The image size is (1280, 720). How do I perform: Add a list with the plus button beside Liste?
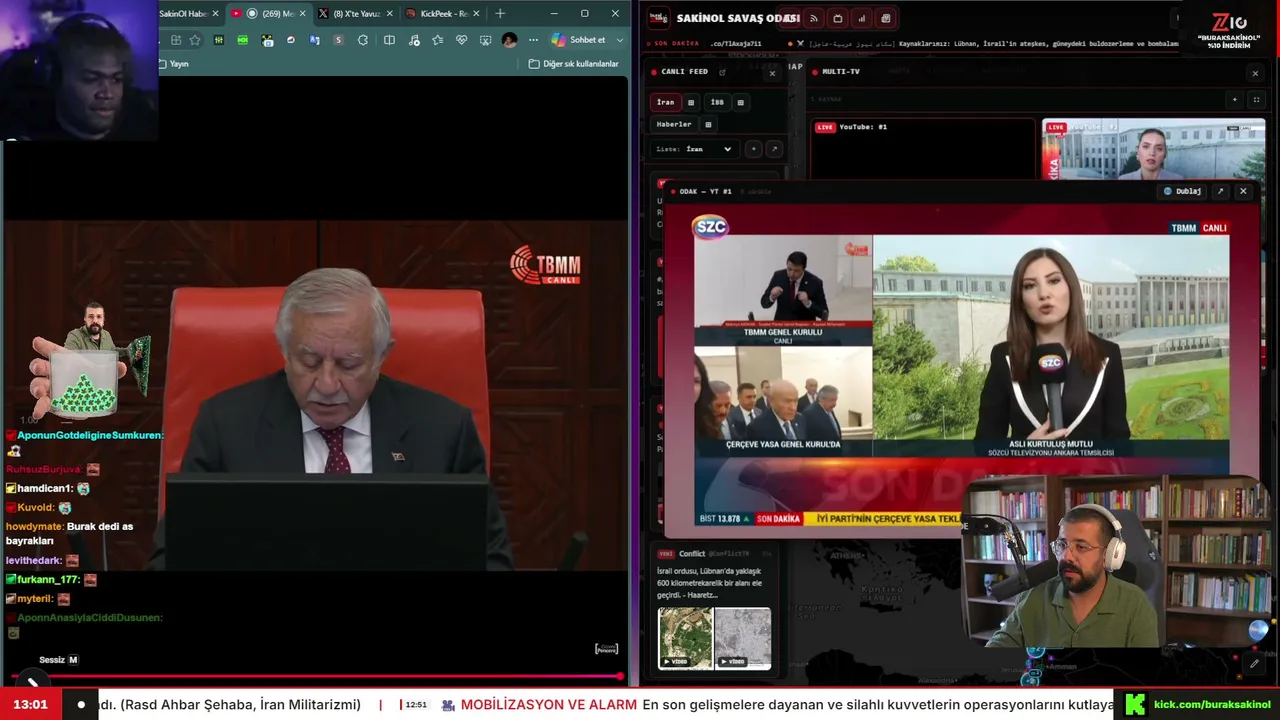click(754, 149)
